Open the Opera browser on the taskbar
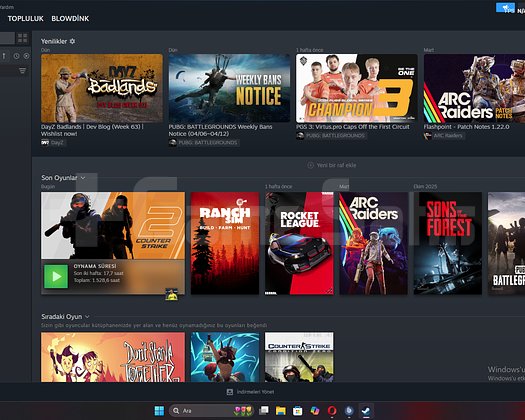 332,411
